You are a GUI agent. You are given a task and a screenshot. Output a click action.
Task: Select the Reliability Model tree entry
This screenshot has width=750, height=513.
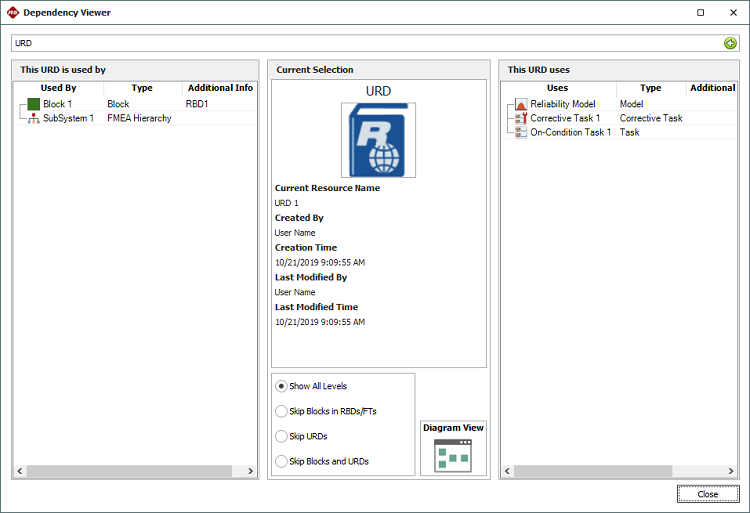pos(563,104)
